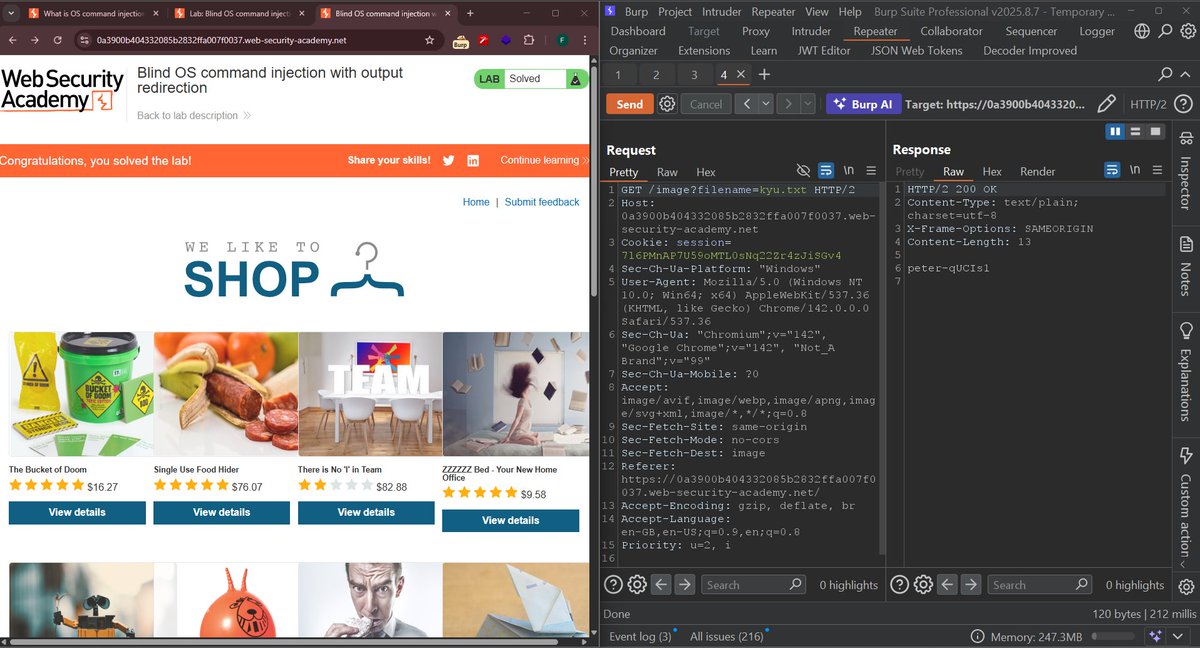Switch Request view to Raw tab
This screenshot has height=648, width=1200.
pos(667,172)
